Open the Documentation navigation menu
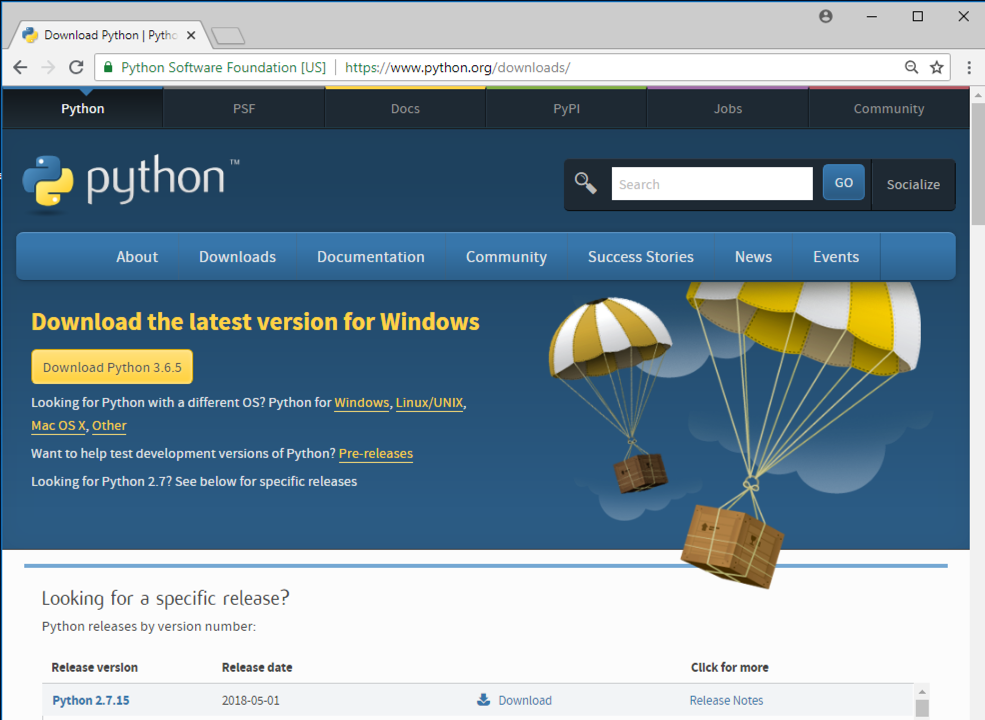This screenshot has height=720, width=985. [x=371, y=256]
